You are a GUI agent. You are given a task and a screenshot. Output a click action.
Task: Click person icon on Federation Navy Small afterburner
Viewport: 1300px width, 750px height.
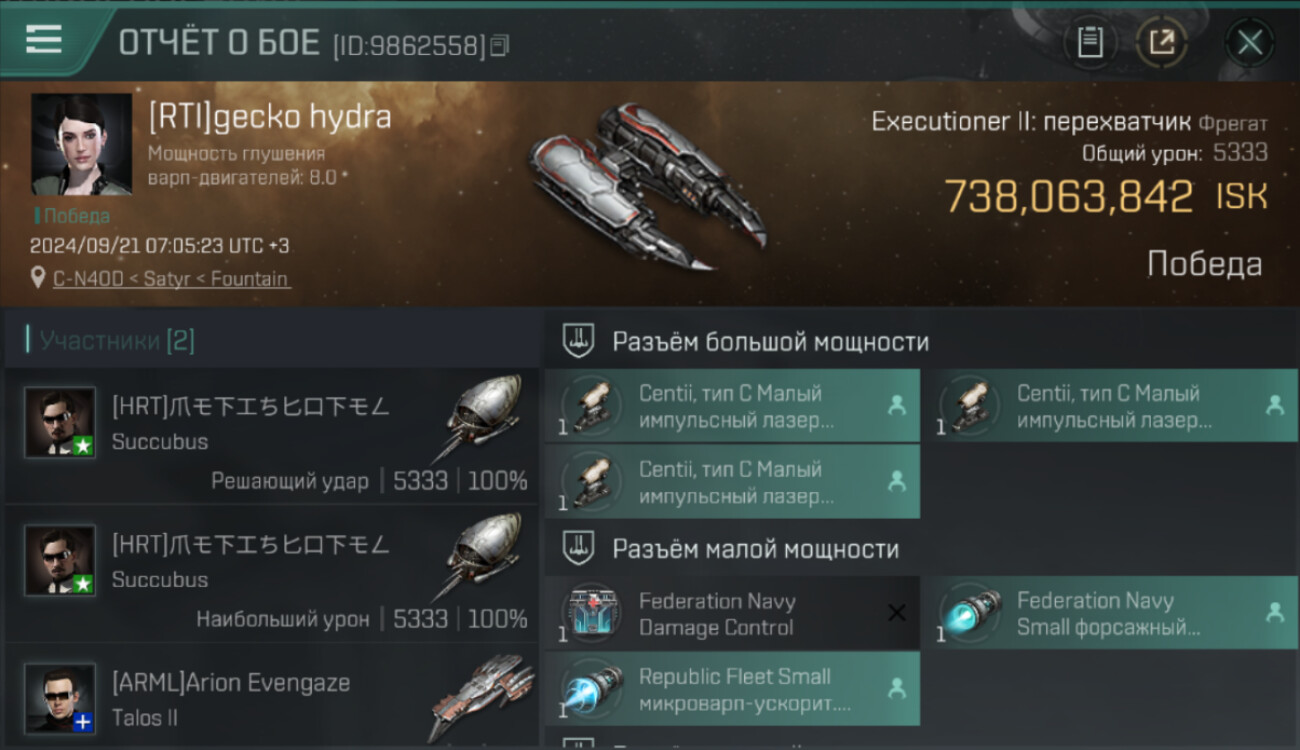(1274, 613)
